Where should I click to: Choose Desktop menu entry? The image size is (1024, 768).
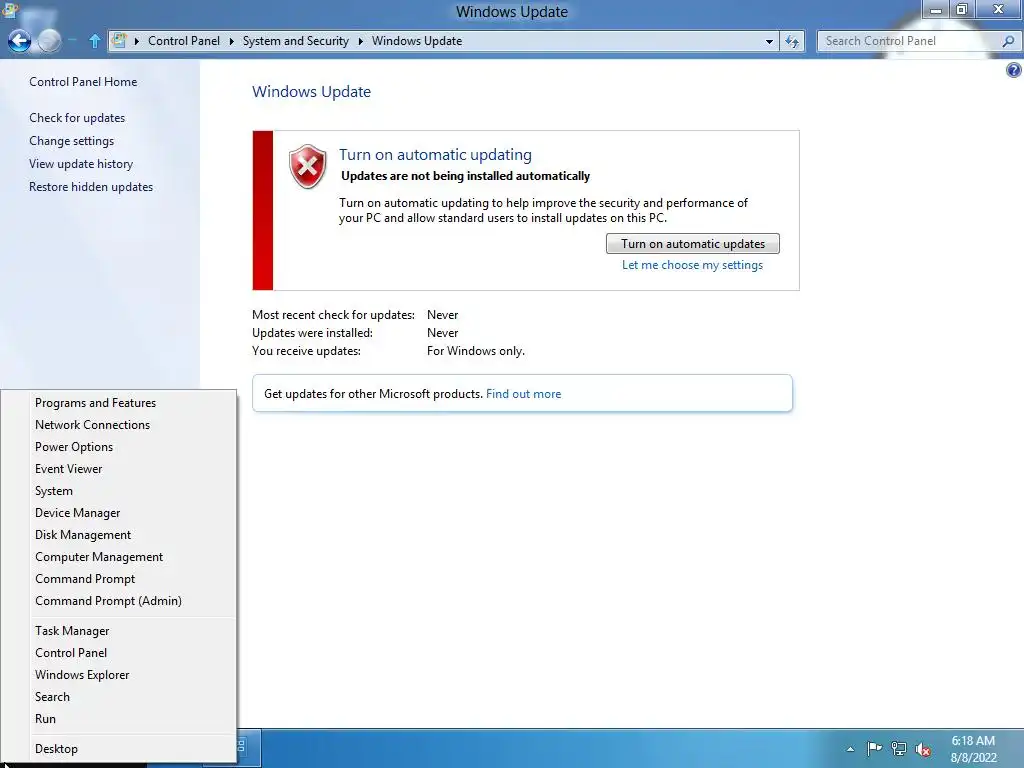[56, 749]
